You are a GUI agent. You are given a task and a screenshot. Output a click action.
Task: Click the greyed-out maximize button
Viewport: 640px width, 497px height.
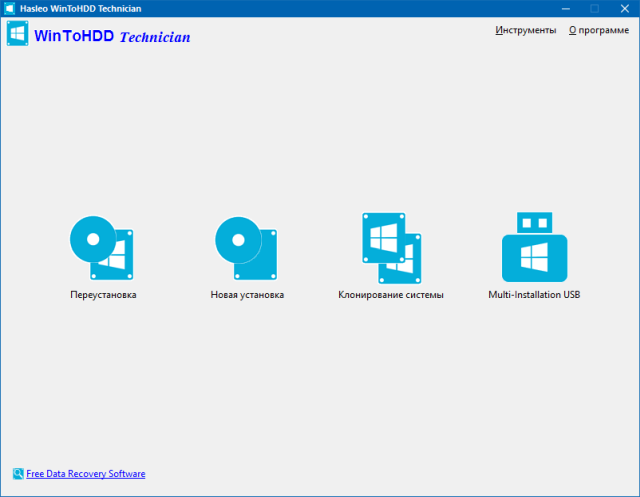coord(594,8)
